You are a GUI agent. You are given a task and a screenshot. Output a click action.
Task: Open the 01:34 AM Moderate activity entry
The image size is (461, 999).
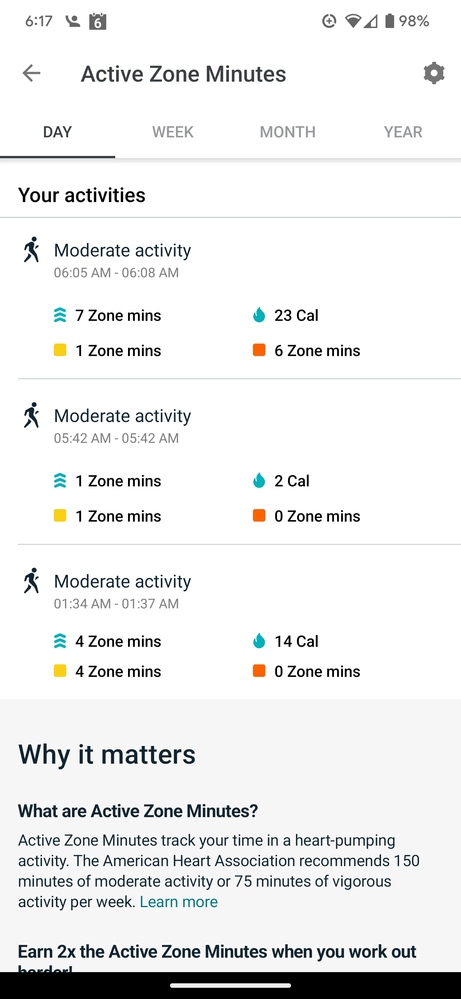pyautogui.click(x=230, y=622)
